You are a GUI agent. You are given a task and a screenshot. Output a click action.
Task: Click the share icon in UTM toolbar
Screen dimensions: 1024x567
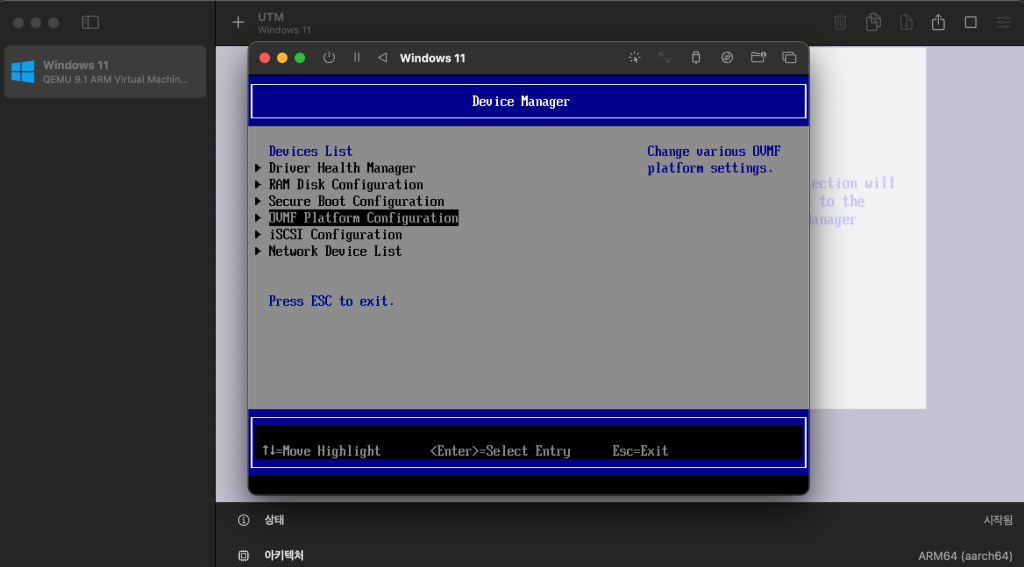pos(938,22)
